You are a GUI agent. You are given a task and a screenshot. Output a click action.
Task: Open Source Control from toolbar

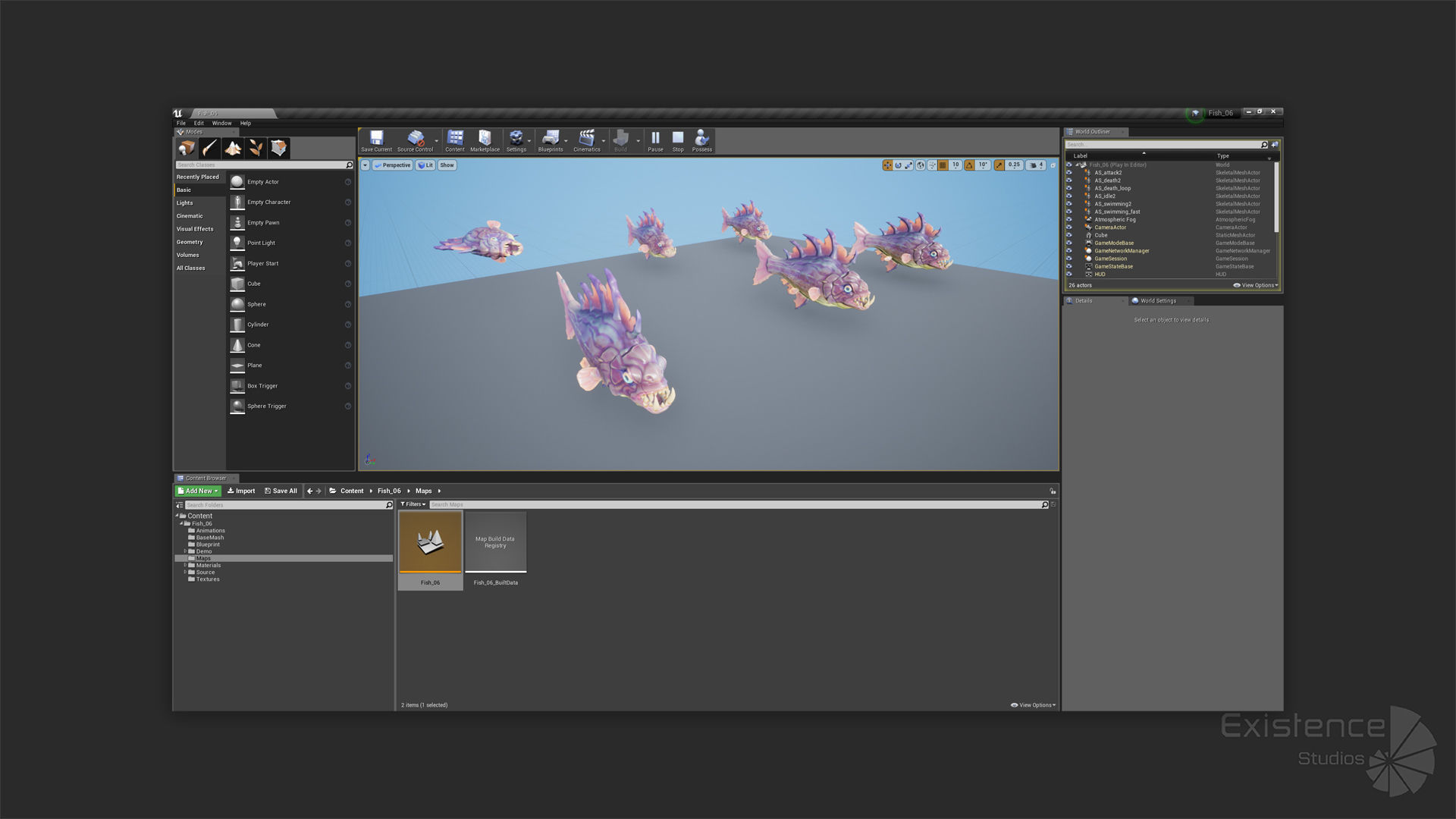coord(415,141)
